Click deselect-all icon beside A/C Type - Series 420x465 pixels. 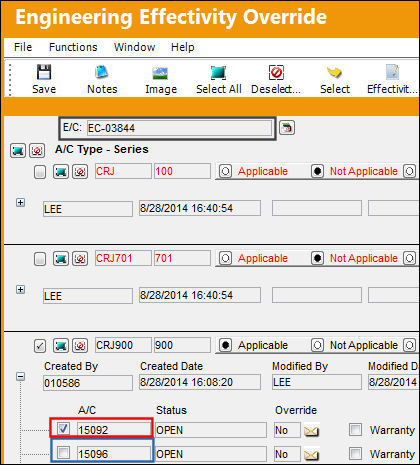click(37, 151)
